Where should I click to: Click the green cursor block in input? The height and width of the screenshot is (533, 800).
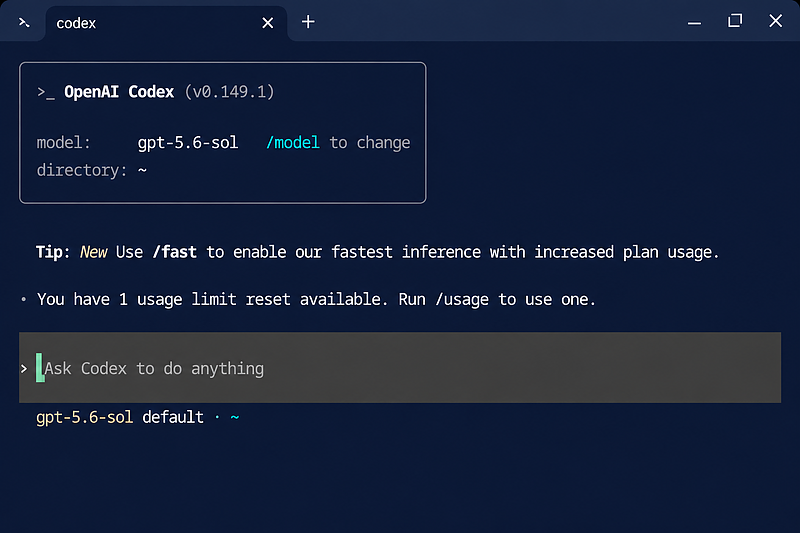tap(40, 368)
